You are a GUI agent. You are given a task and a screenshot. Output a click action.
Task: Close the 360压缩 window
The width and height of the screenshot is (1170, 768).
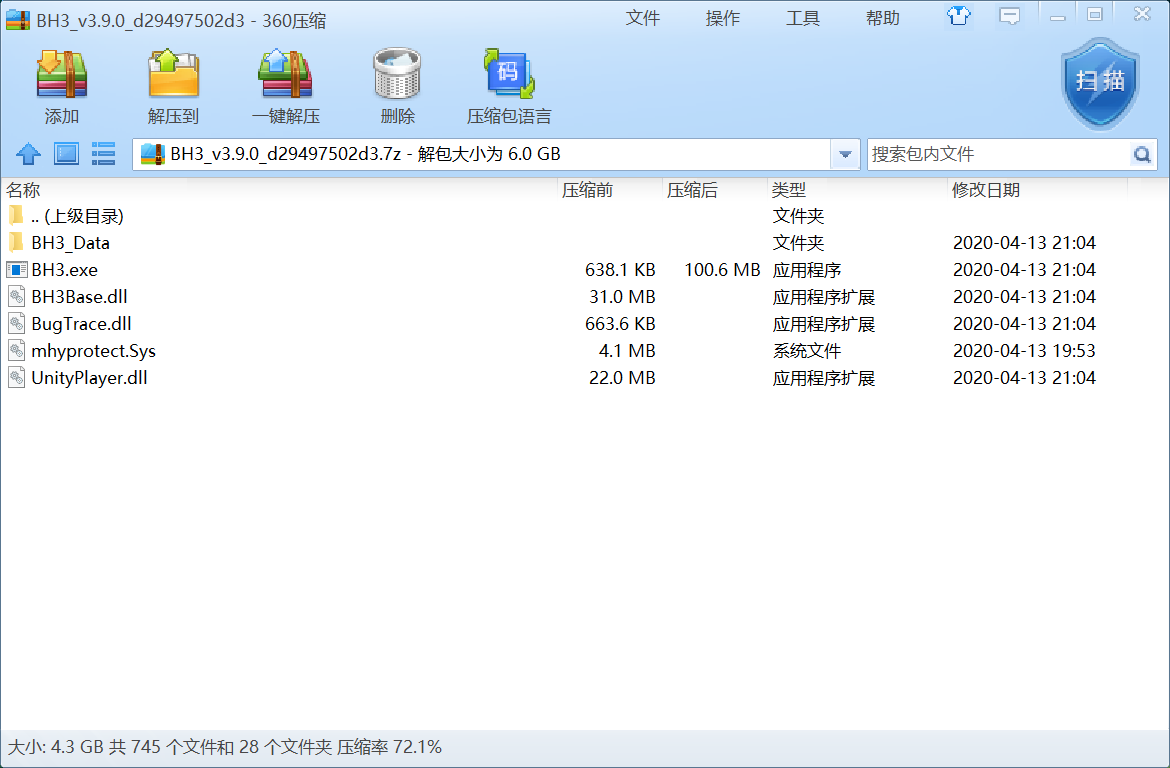[x=1142, y=14]
